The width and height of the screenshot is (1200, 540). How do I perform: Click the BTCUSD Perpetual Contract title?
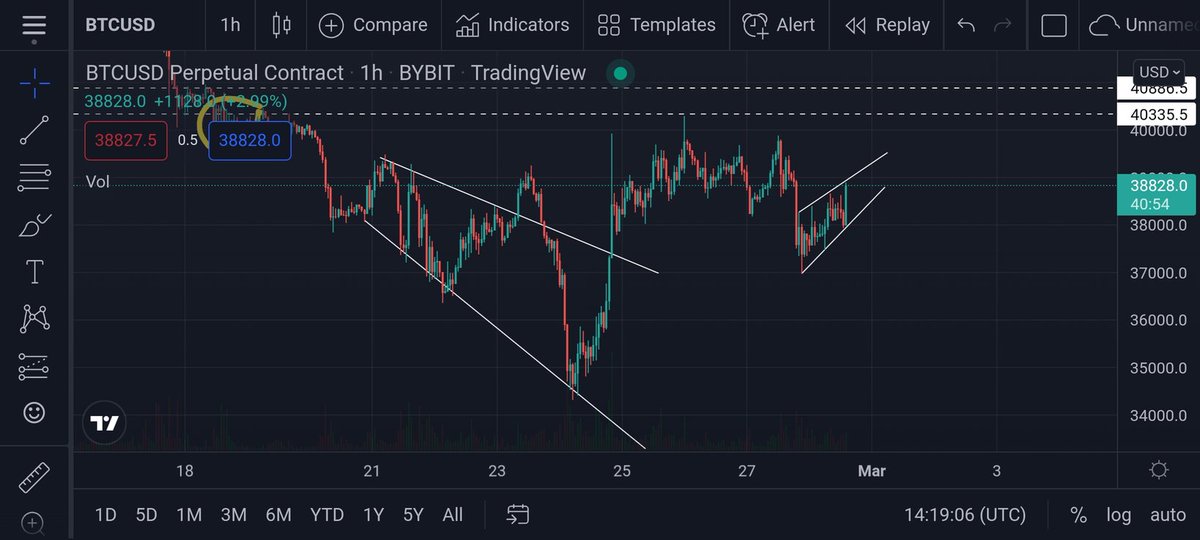pos(214,73)
